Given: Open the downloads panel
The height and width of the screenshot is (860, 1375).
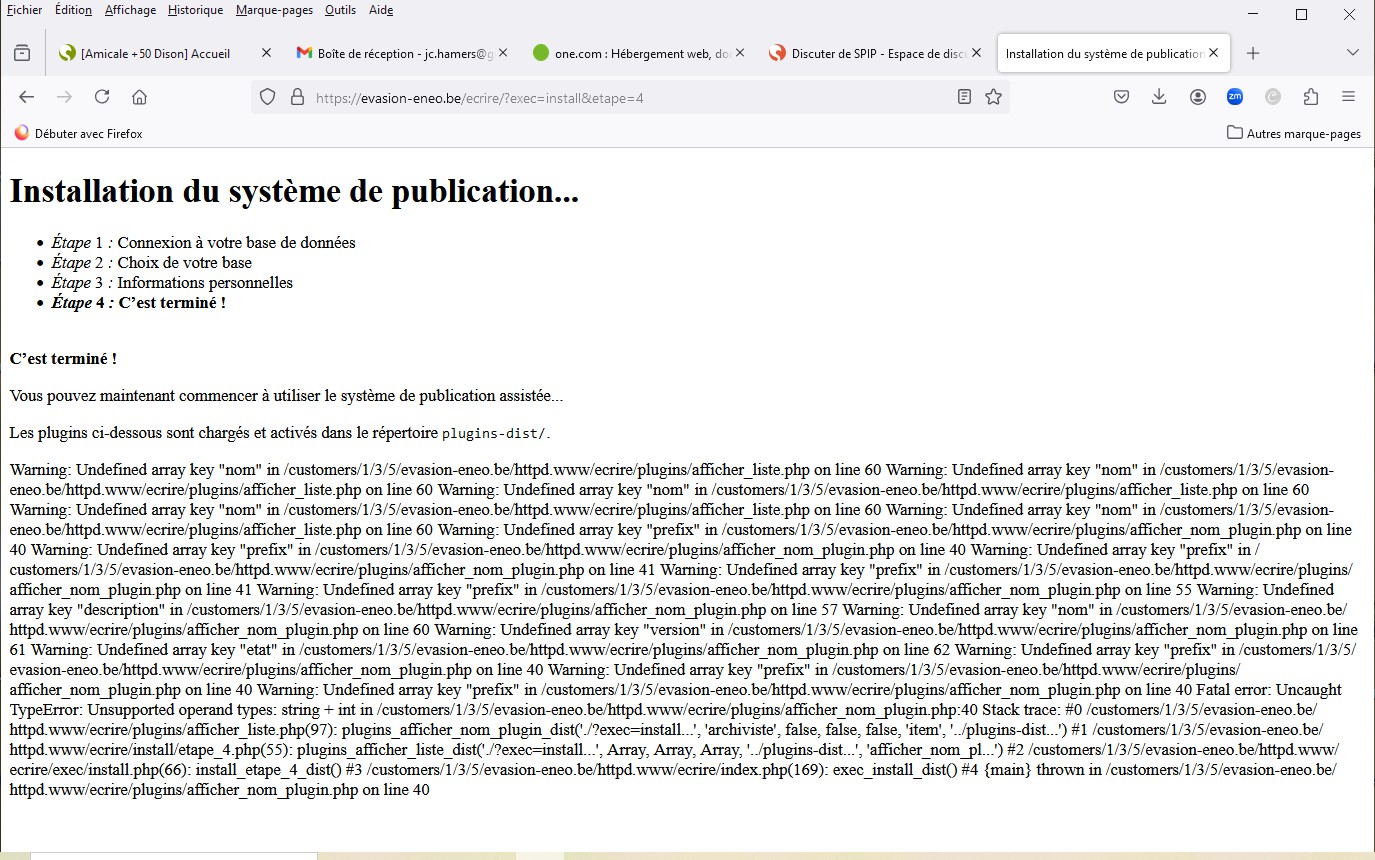Looking at the screenshot, I should click(1159, 97).
